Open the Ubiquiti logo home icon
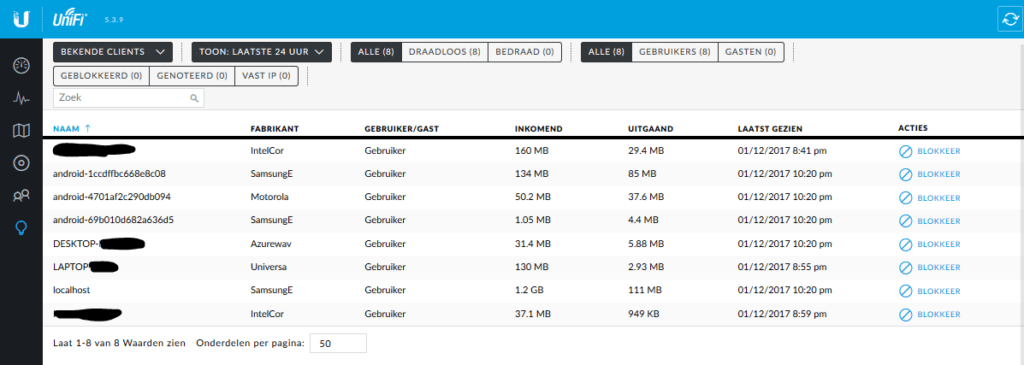 point(21,19)
